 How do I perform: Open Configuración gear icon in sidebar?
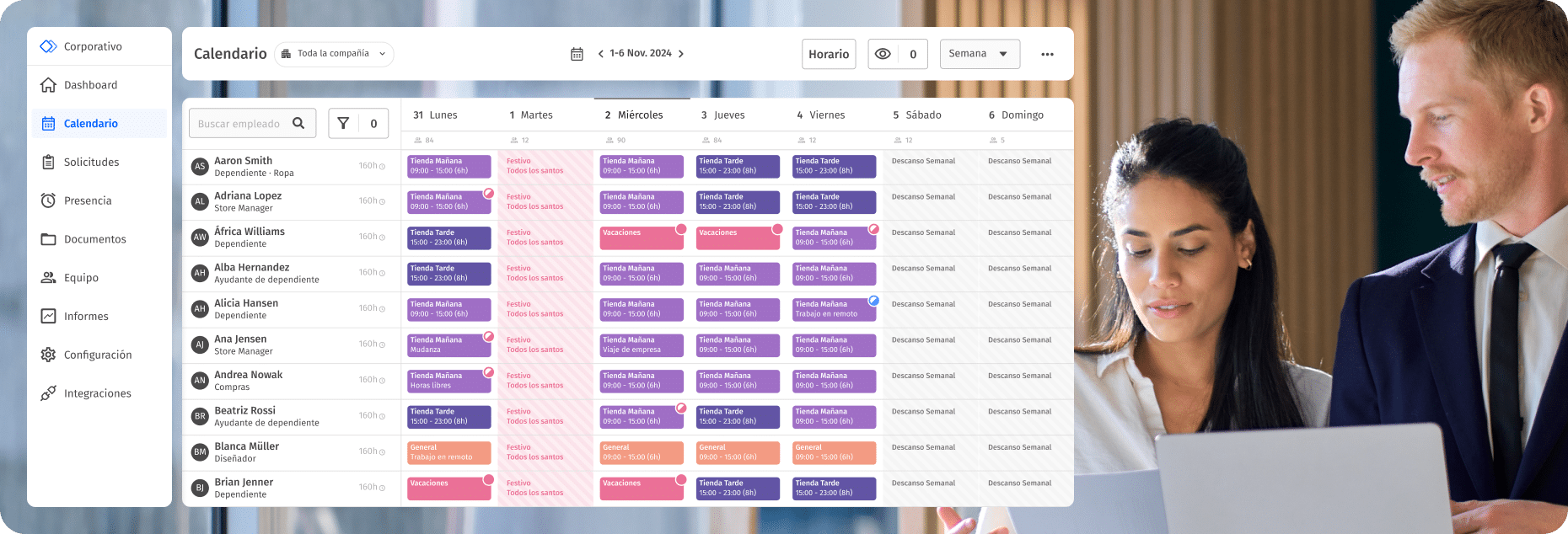coord(49,355)
